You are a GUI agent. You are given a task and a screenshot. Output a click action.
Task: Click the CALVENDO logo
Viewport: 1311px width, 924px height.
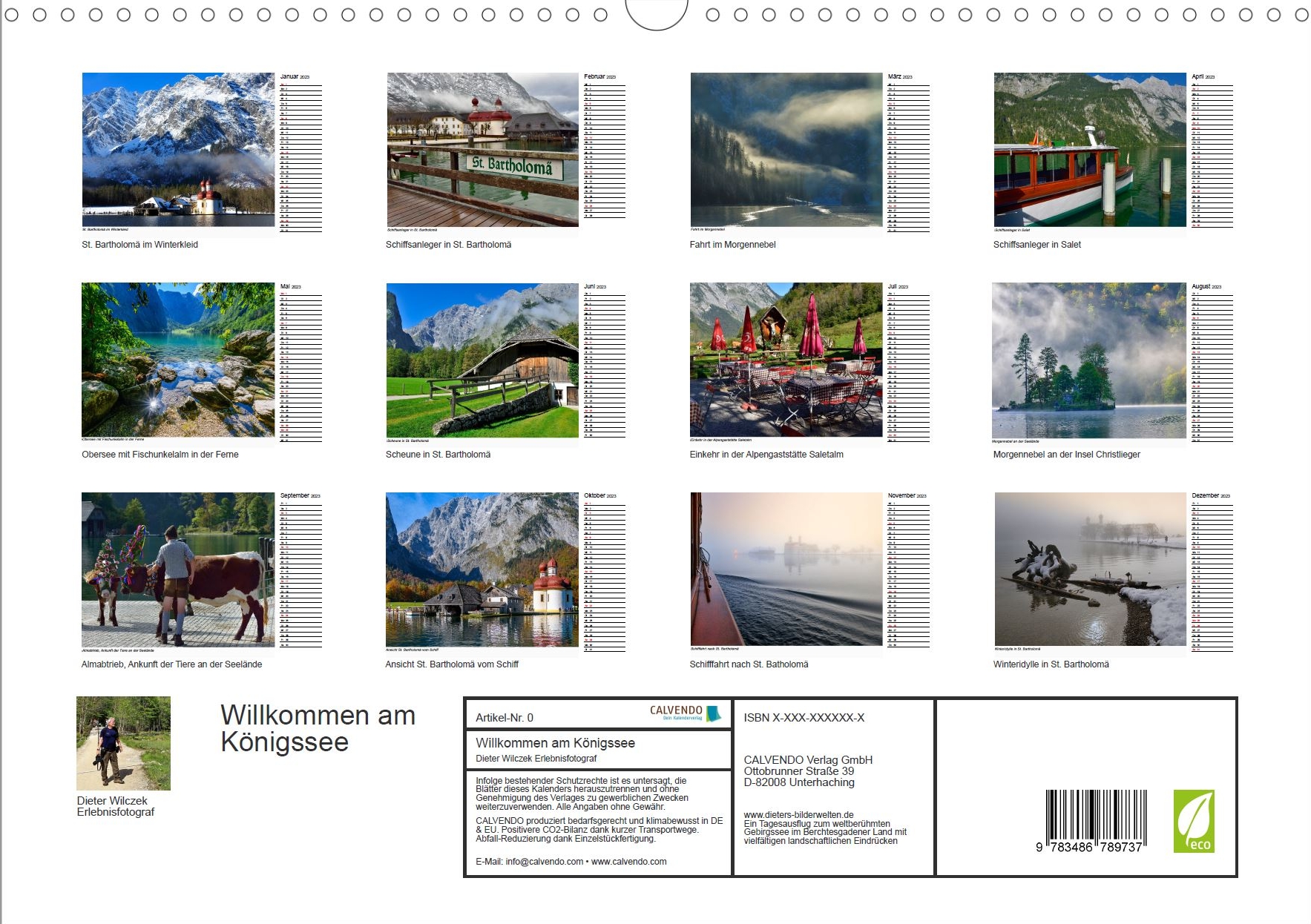pos(684,713)
